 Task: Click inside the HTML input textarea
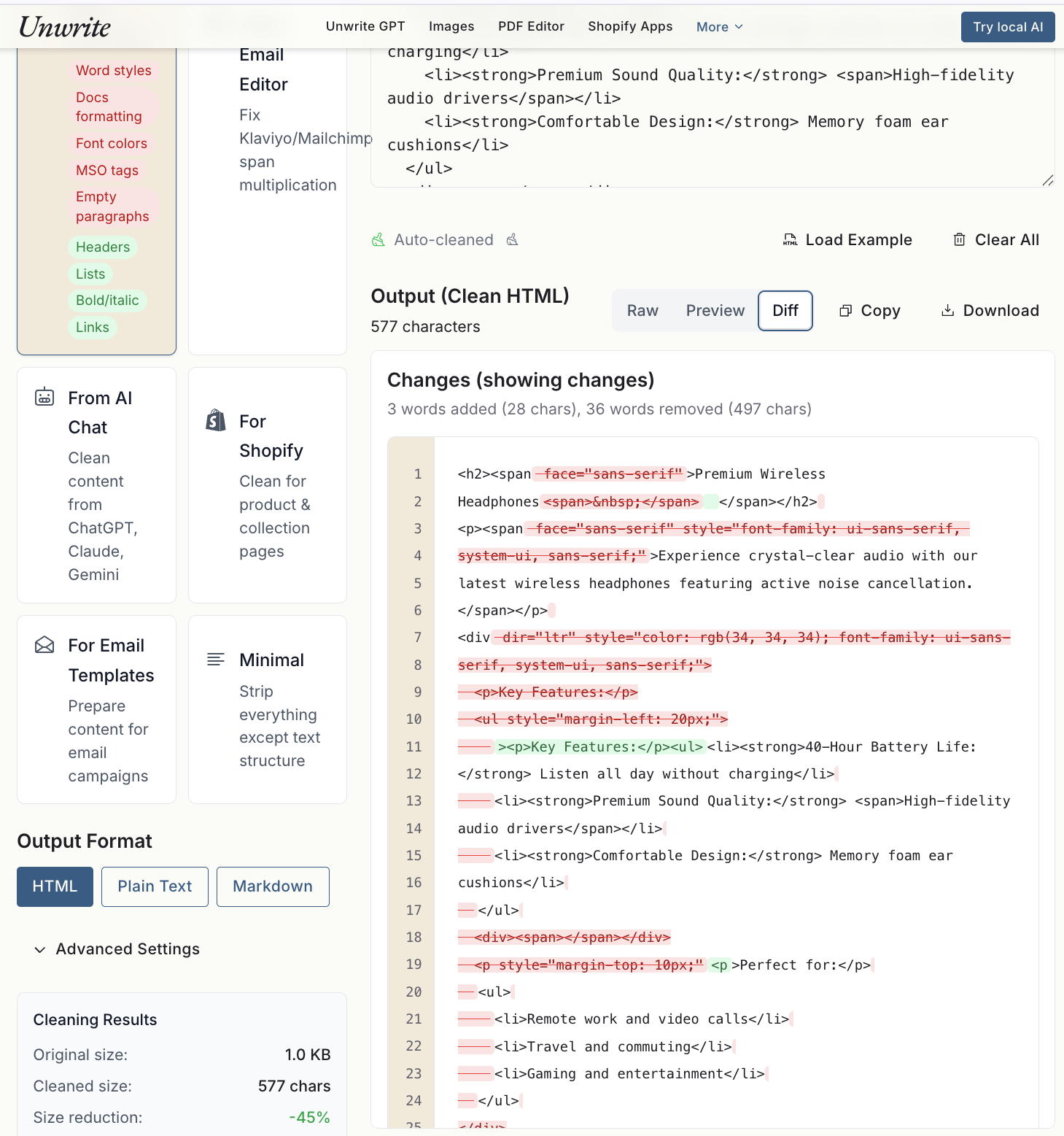click(712, 117)
